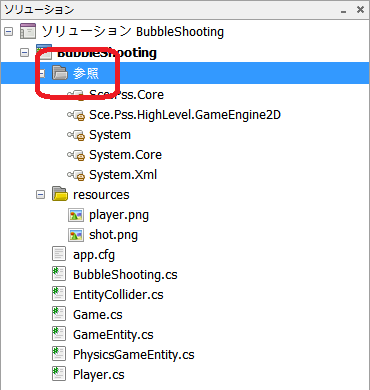Click the ソリューション panel title

click(39, 10)
